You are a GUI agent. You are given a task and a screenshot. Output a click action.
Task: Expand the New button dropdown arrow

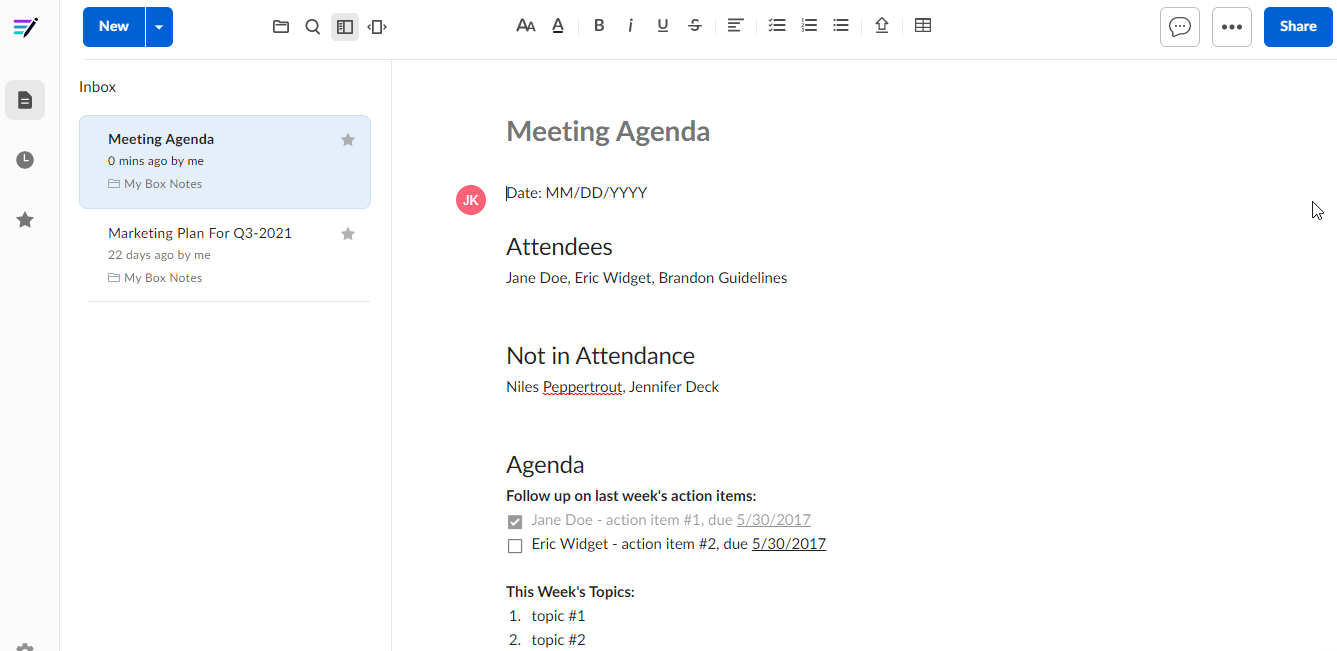click(x=159, y=27)
